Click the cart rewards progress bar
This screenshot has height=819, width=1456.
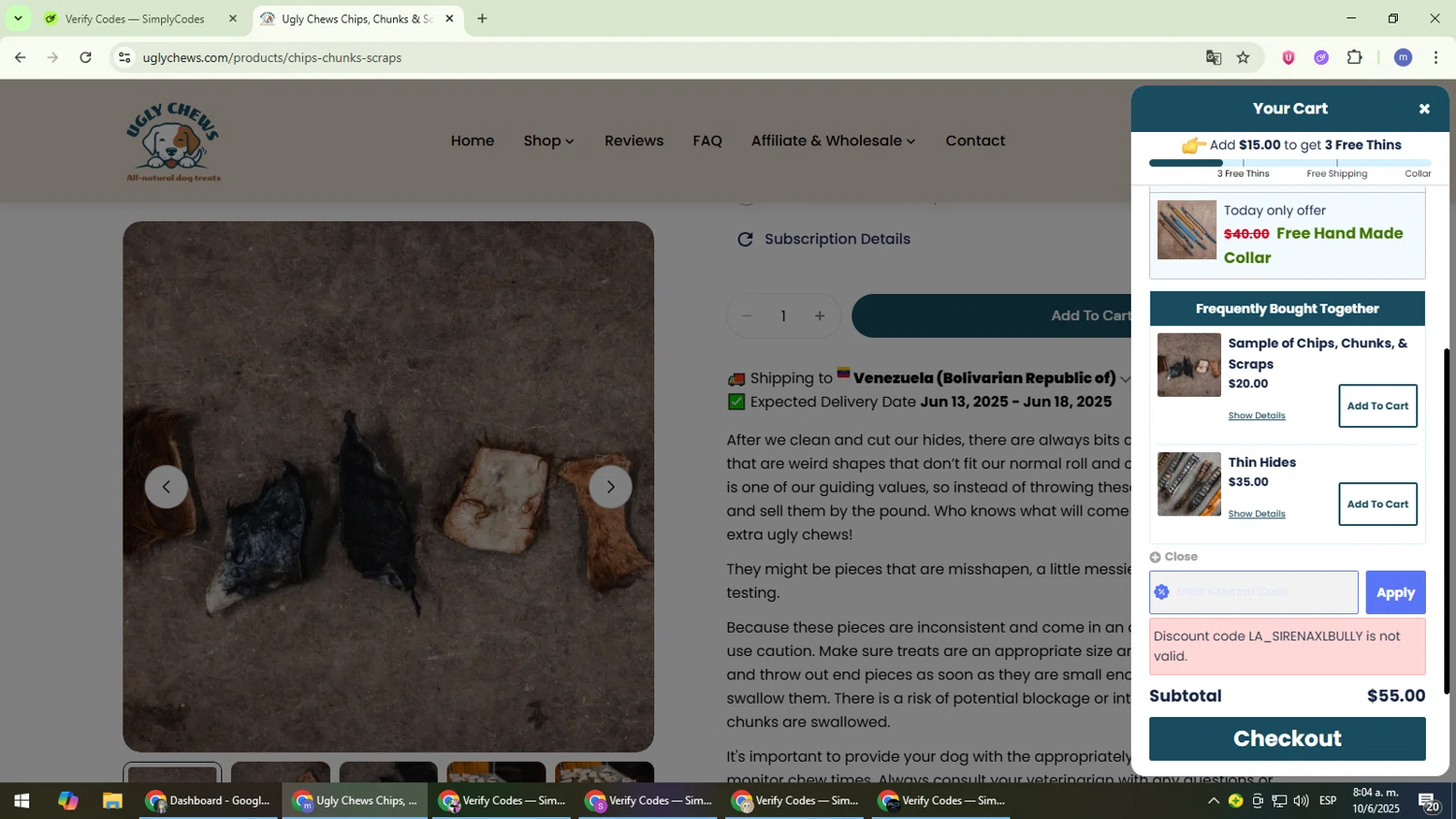[1290, 163]
